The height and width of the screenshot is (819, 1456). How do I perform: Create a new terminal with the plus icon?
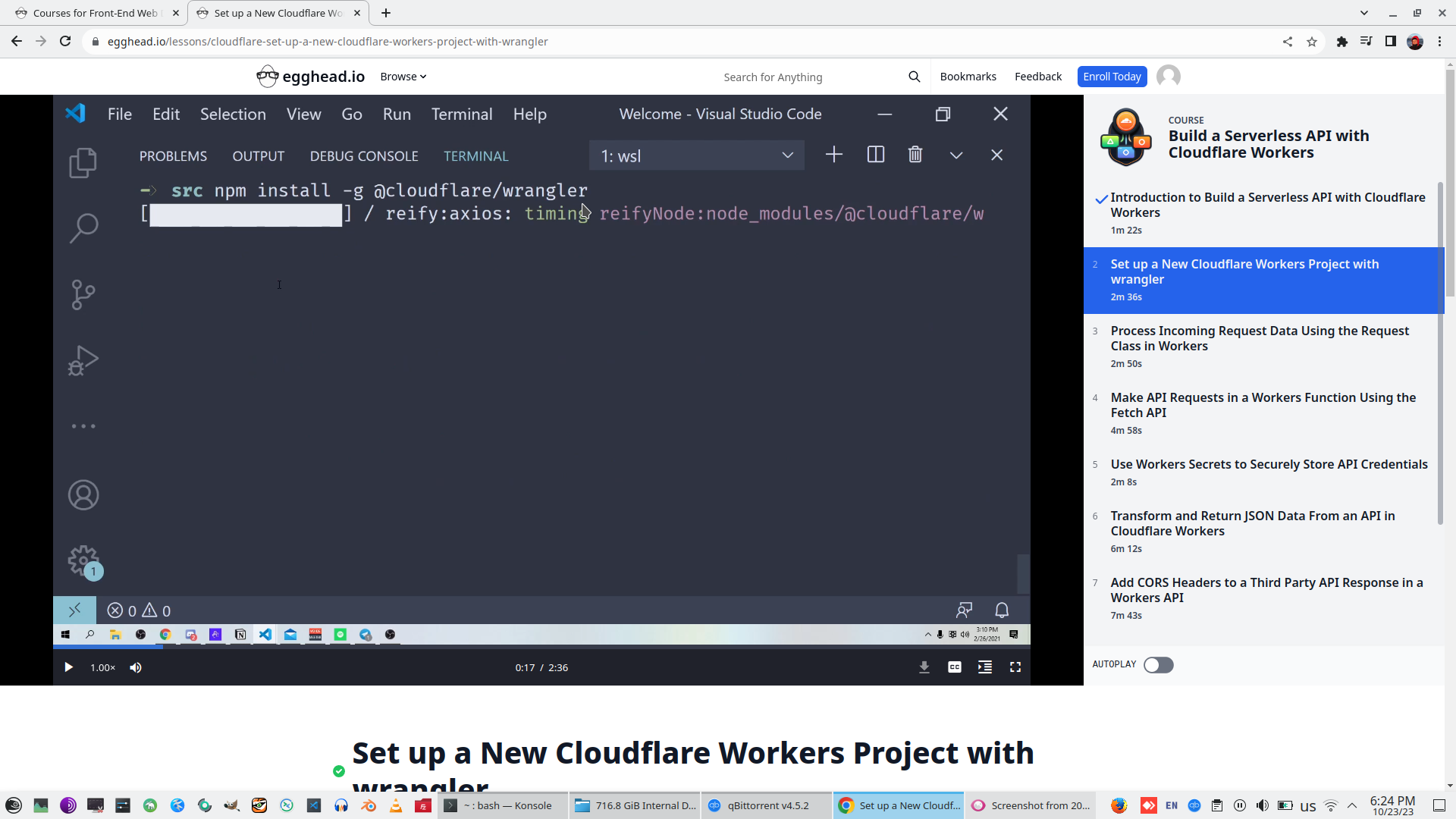833,155
